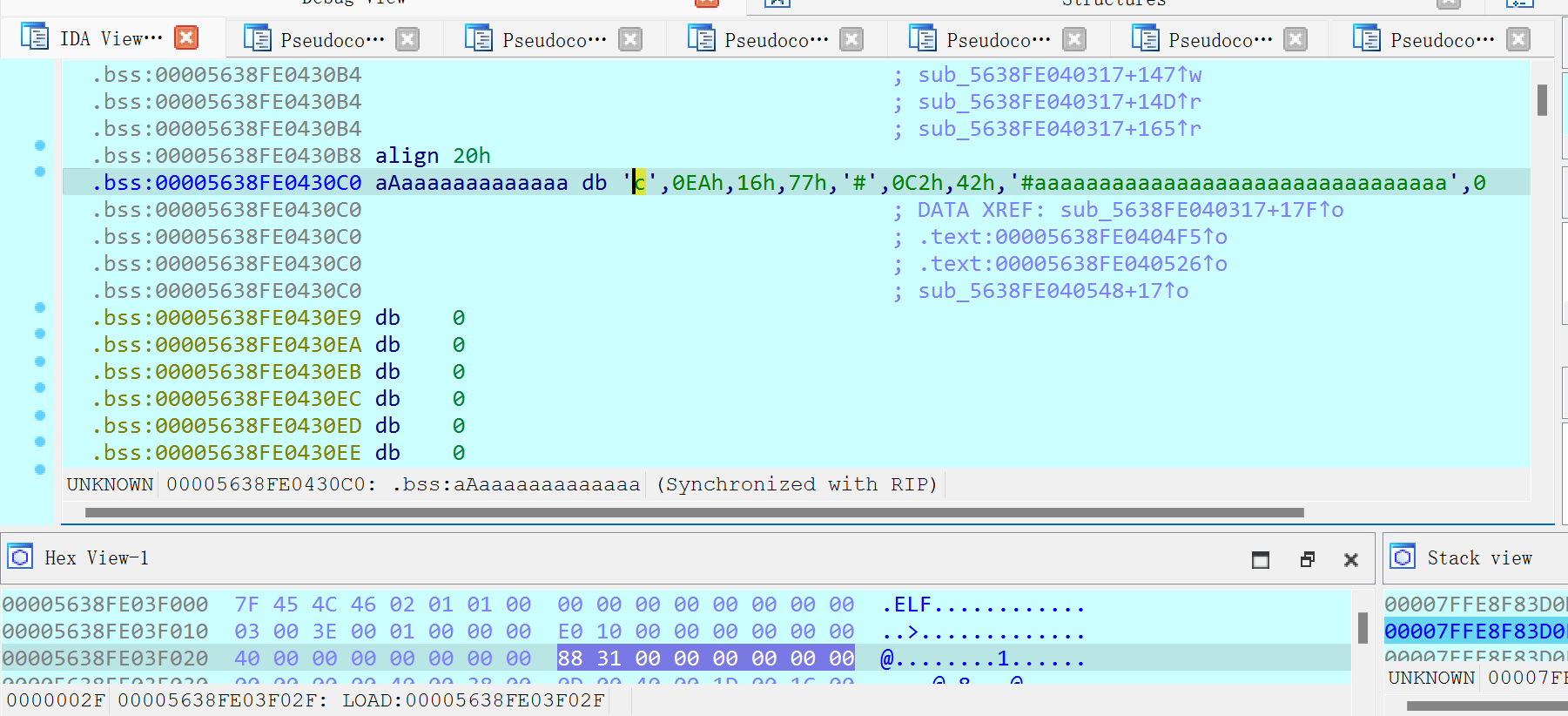Screen dimensions: 1568x716
Task: Click the aAaaaaaaaaaaaaa data label
Action: coord(471,183)
